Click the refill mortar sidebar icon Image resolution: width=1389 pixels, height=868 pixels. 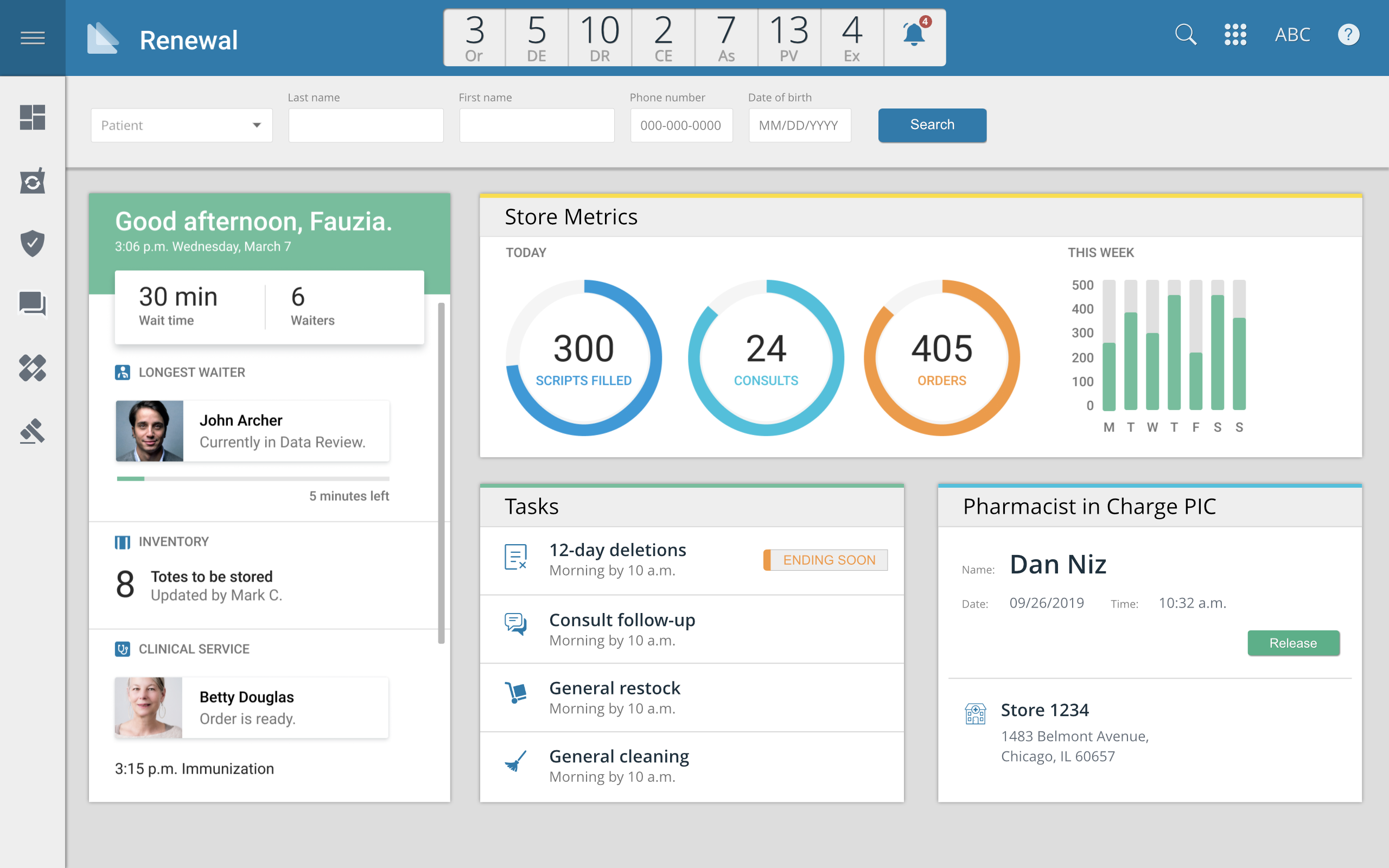[33, 181]
